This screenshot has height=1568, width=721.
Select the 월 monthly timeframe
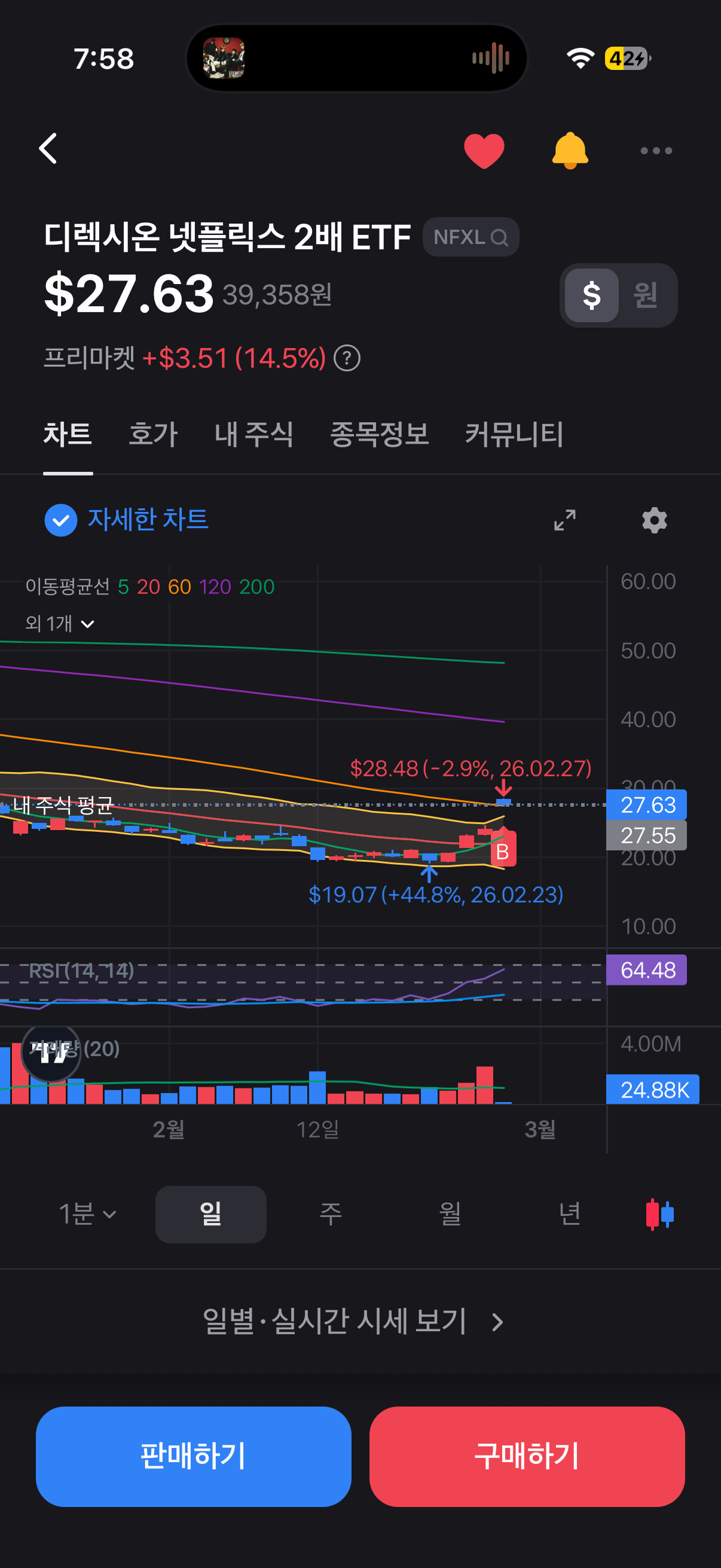pos(450,1214)
